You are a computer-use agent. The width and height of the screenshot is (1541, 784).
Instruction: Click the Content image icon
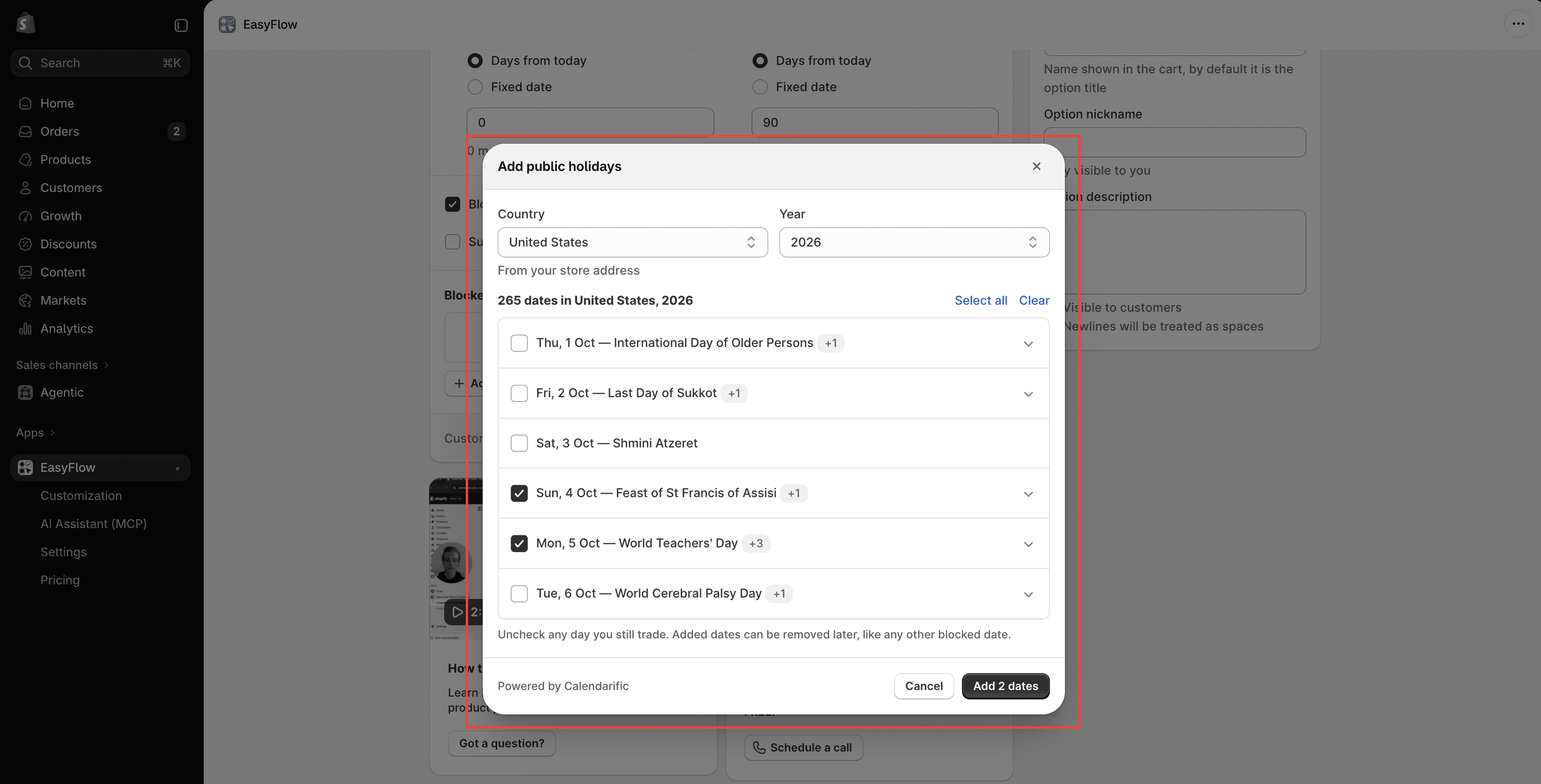click(x=25, y=272)
